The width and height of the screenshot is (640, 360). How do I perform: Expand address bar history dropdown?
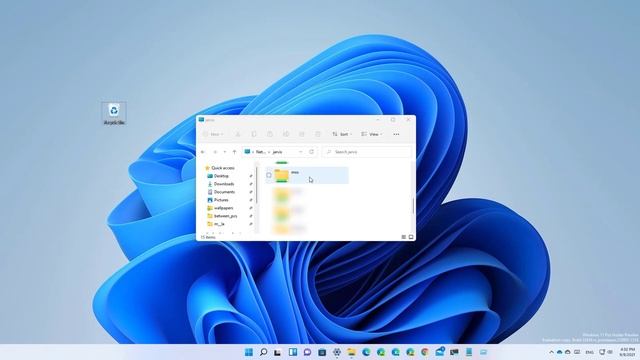(x=301, y=152)
